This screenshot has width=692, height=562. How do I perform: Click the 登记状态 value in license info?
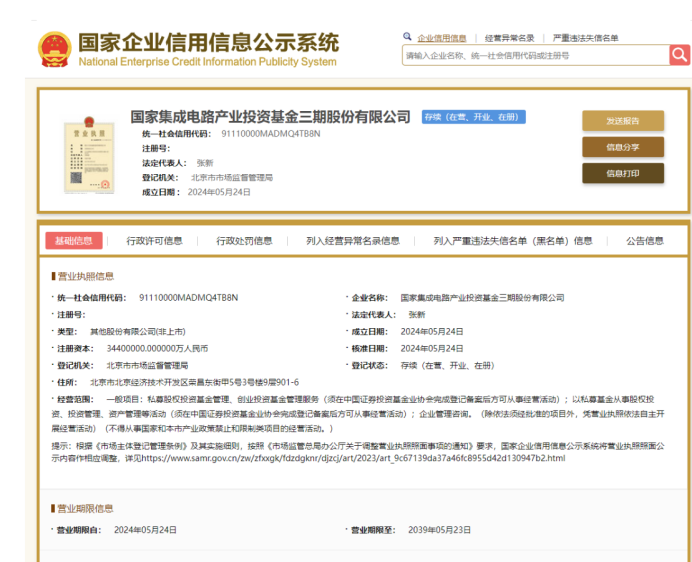[x=447, y=366]
